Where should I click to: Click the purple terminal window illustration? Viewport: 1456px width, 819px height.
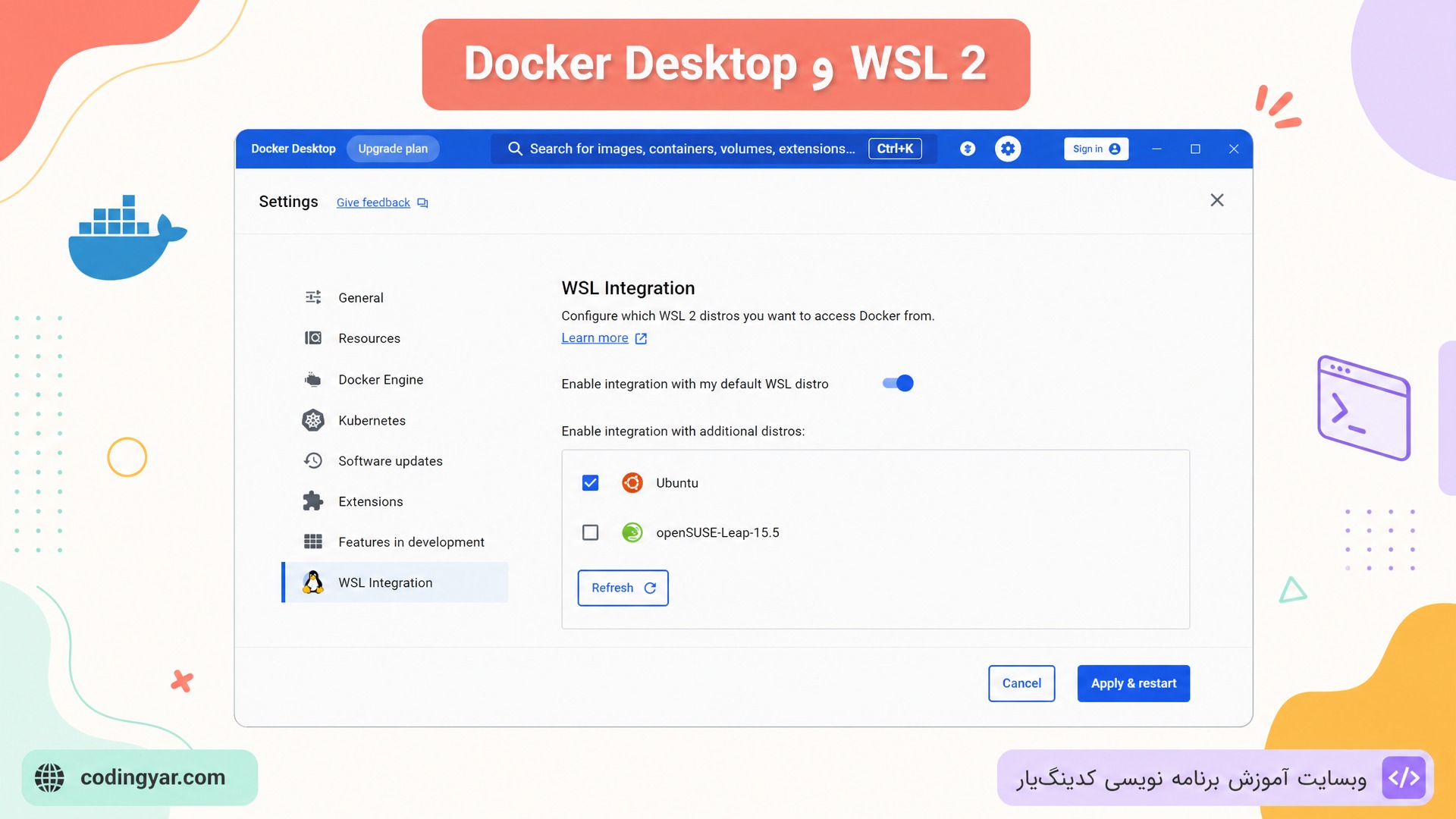(1363, 407)
